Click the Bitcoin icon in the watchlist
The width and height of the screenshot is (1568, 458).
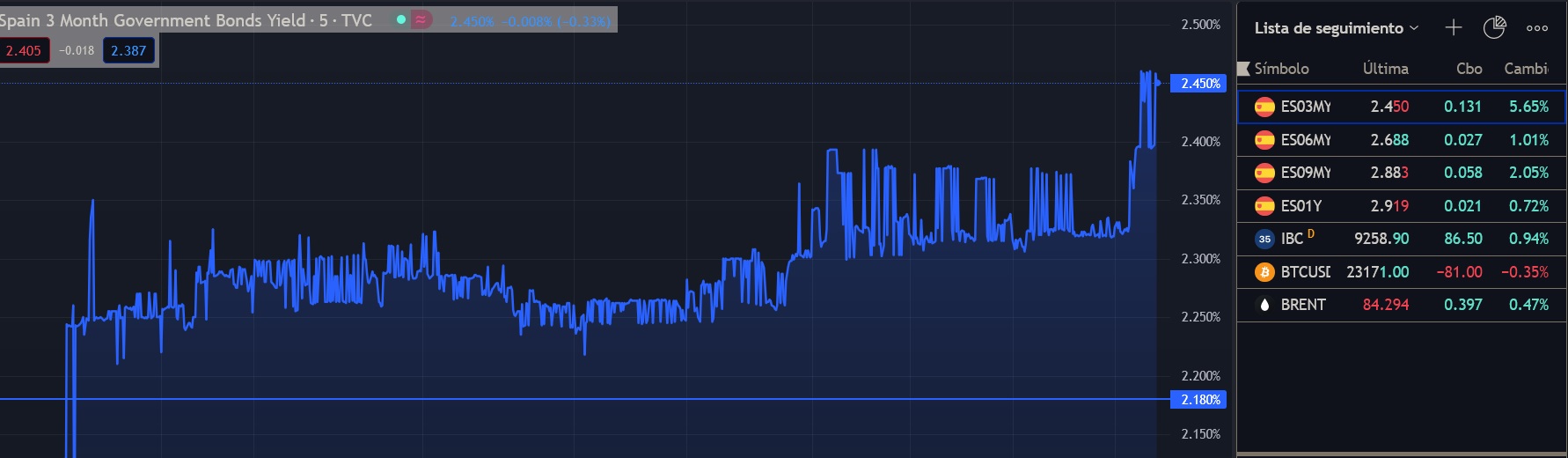[1264, 272]
